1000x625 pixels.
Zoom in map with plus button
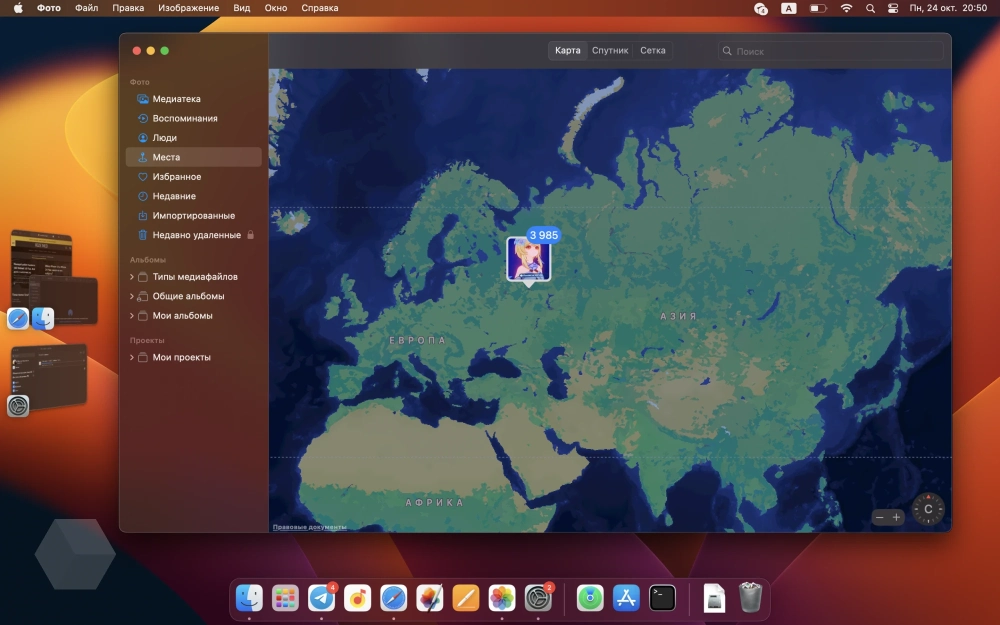pyautogui.click(x=897, y=517)
